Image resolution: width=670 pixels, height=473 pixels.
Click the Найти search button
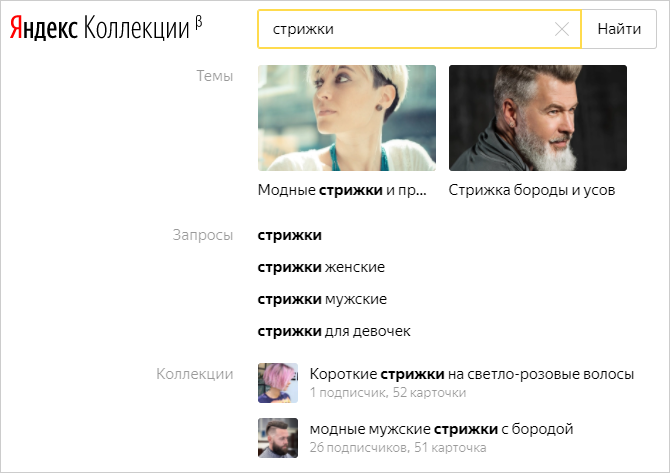pos(619,29)
